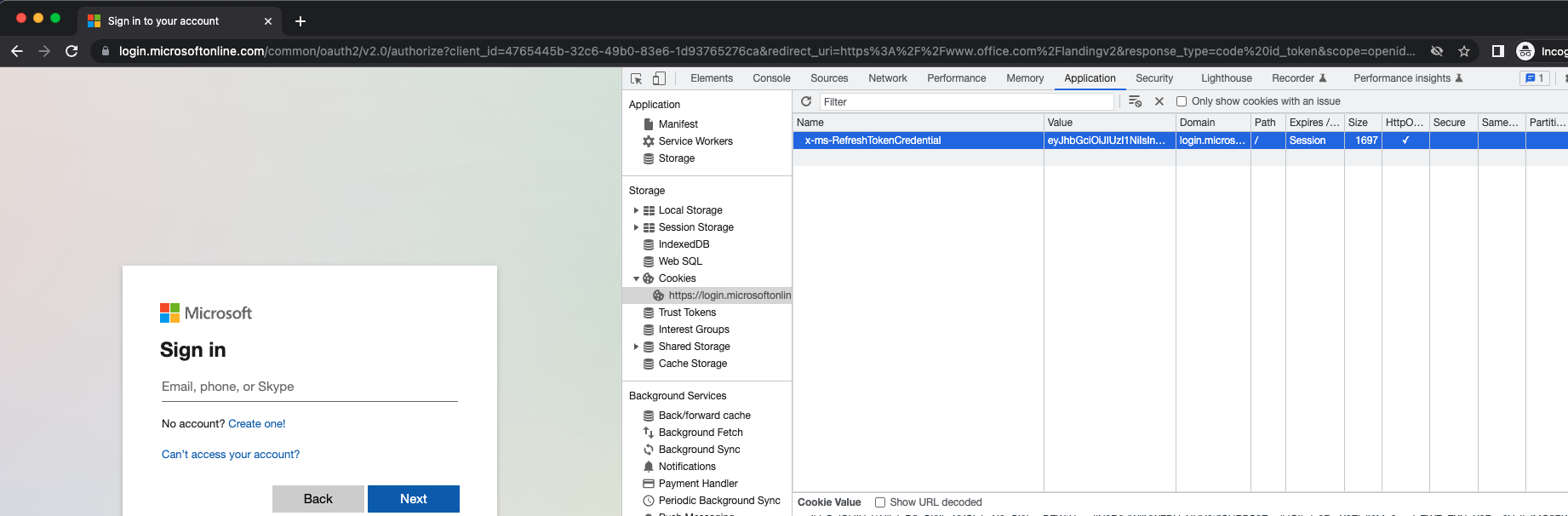
Task: Sort cookies by the Name column header
Action: click(x=918, y=123)
